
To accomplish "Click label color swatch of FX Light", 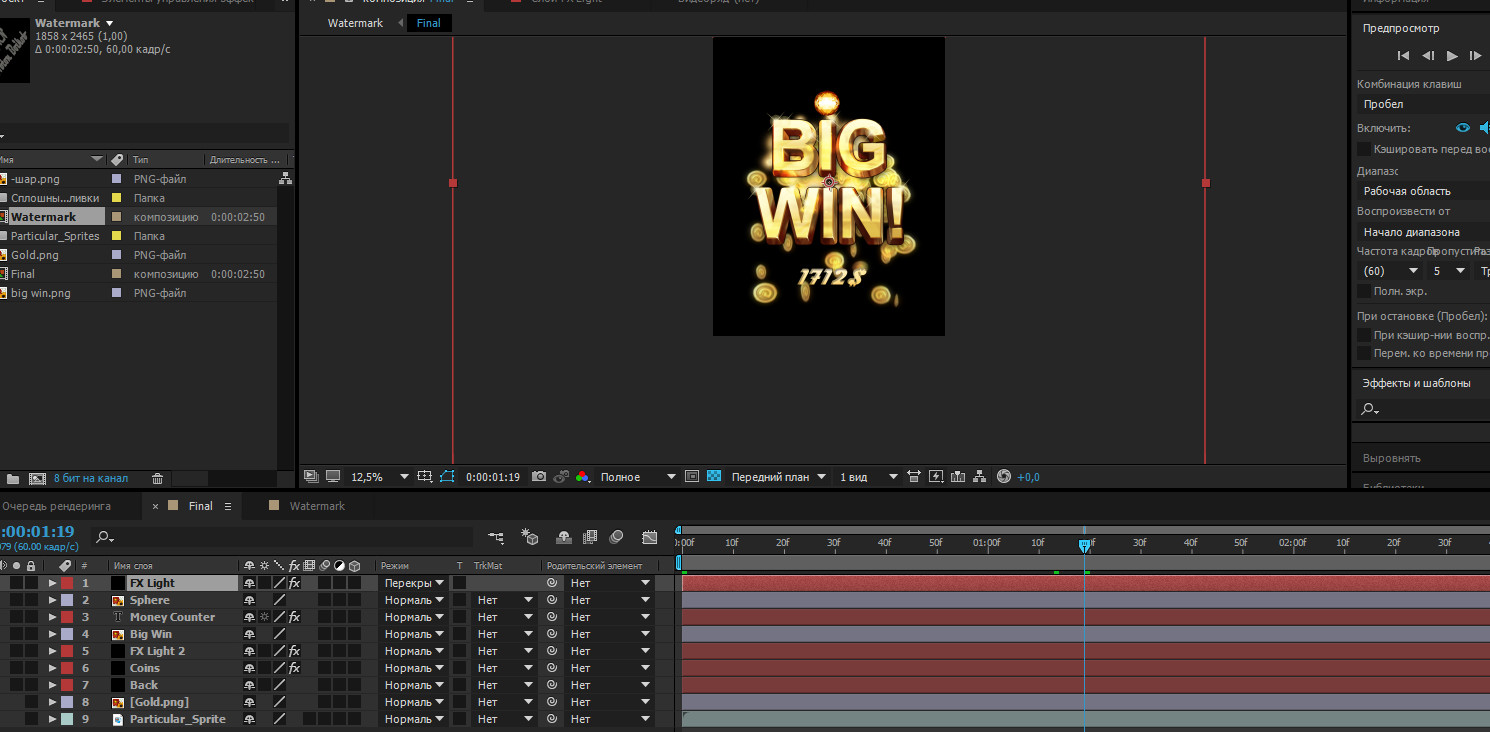I will pyautogui.click(x=67, y=583).
